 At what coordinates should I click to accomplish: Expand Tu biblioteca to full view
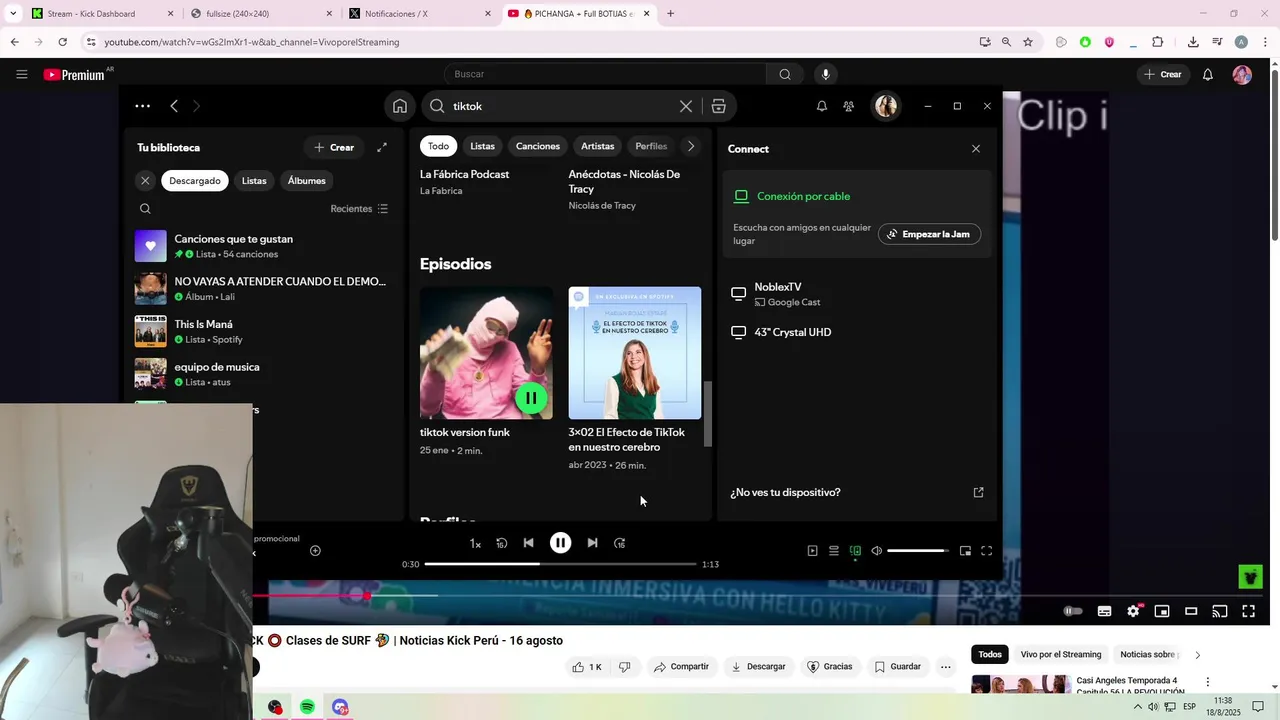[382, 147]
